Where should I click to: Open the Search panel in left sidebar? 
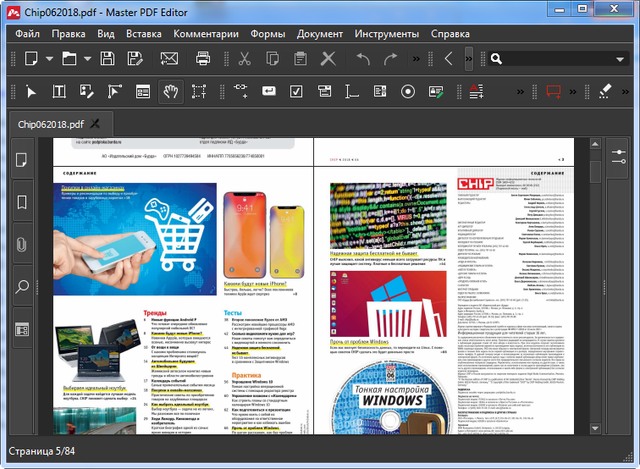tap(21, 287)
